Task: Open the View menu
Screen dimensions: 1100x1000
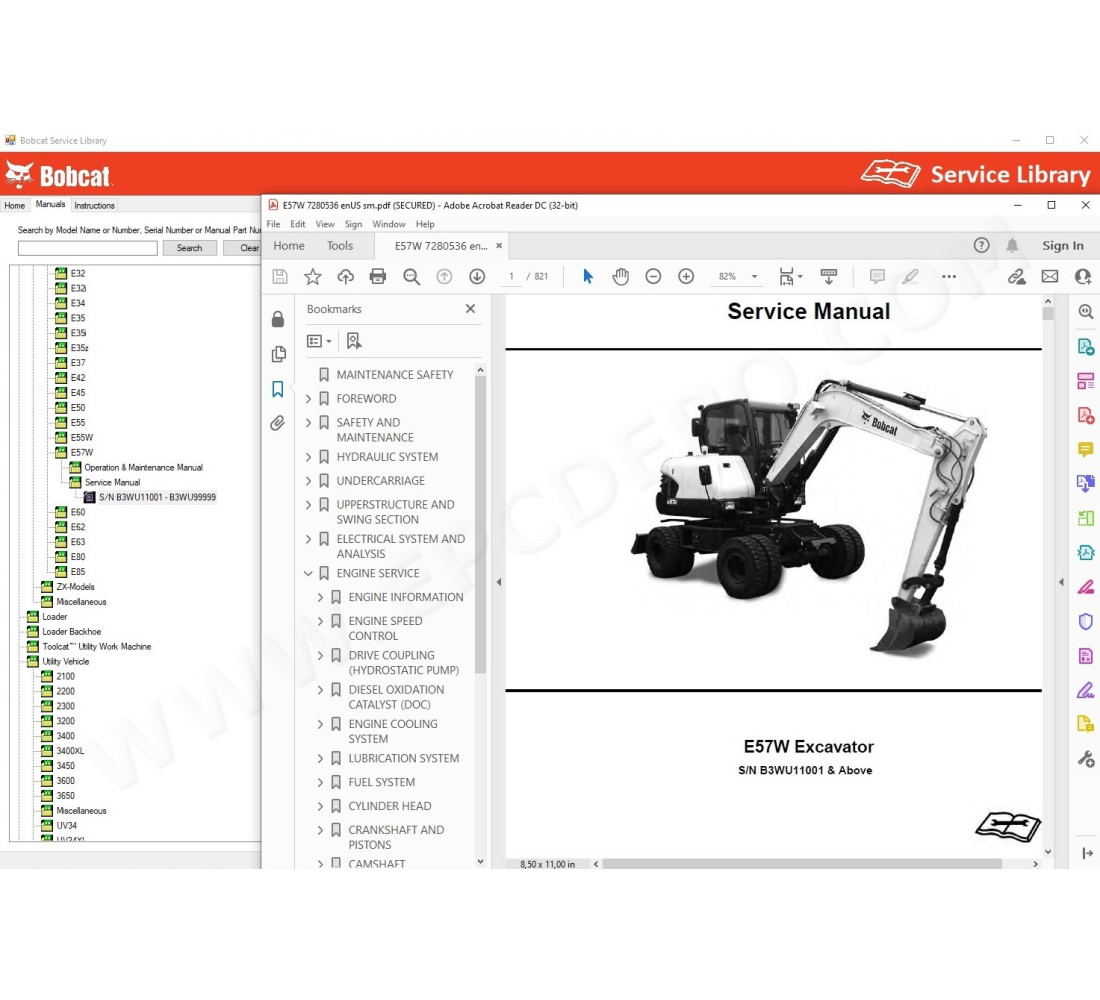Action: 325,224
